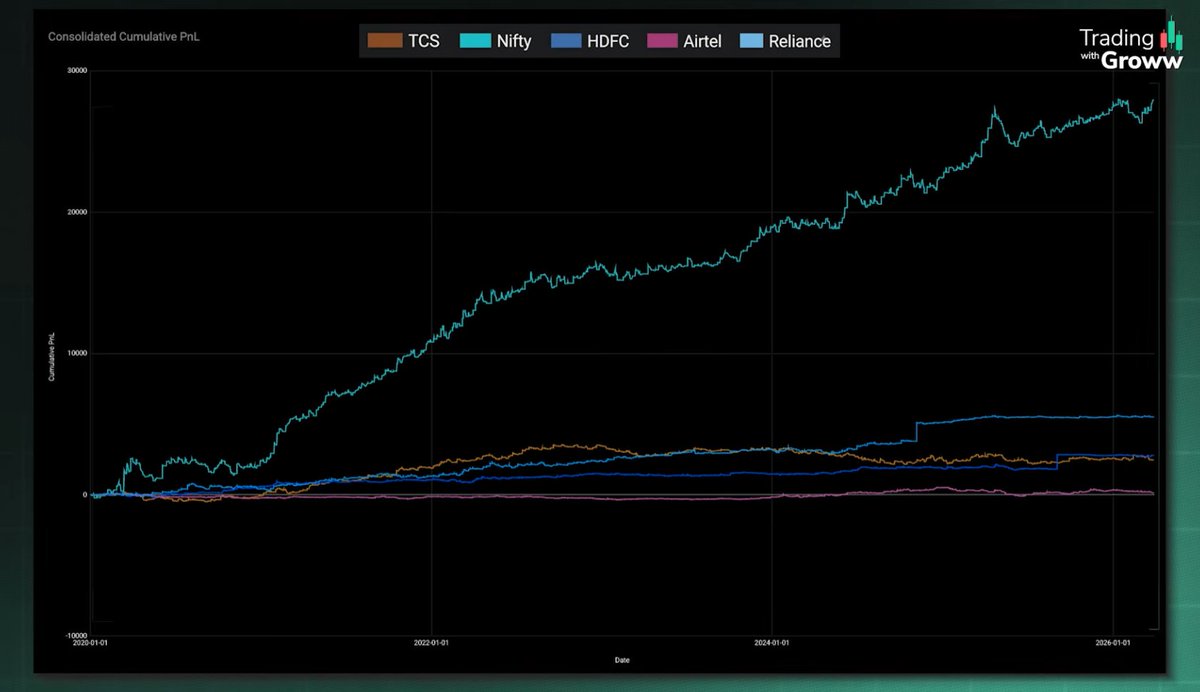The image size is (1200, 692).
Task: Click the 10000 y-axis label
Action: click(77, 353)
